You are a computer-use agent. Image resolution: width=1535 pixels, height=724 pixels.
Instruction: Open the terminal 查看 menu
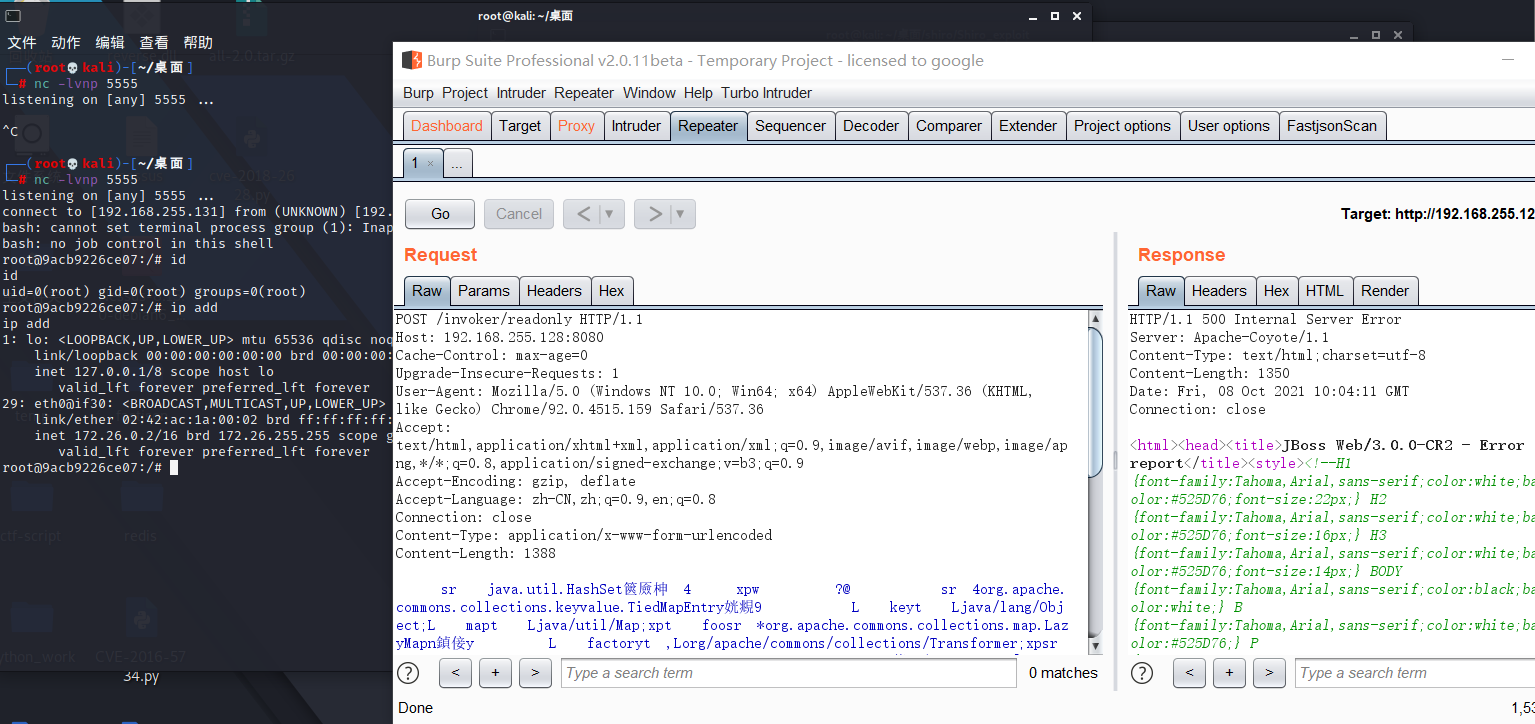pos(154,42)
